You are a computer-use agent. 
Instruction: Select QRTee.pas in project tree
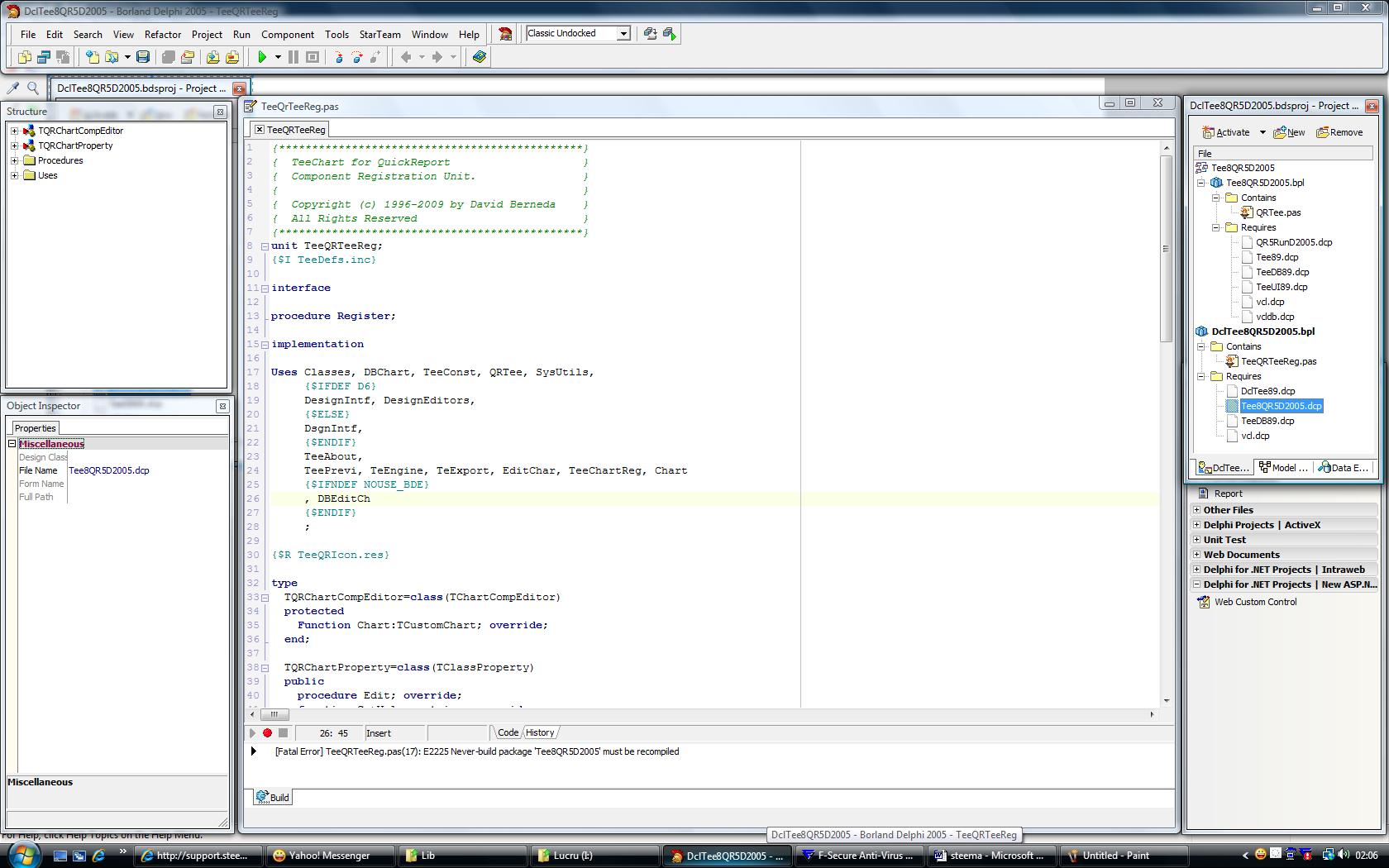coord(1278,212)
